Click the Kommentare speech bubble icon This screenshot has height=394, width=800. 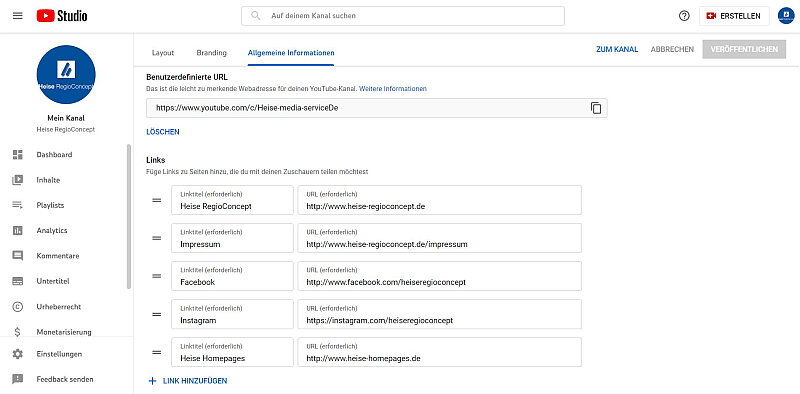[x=18, y=256]
